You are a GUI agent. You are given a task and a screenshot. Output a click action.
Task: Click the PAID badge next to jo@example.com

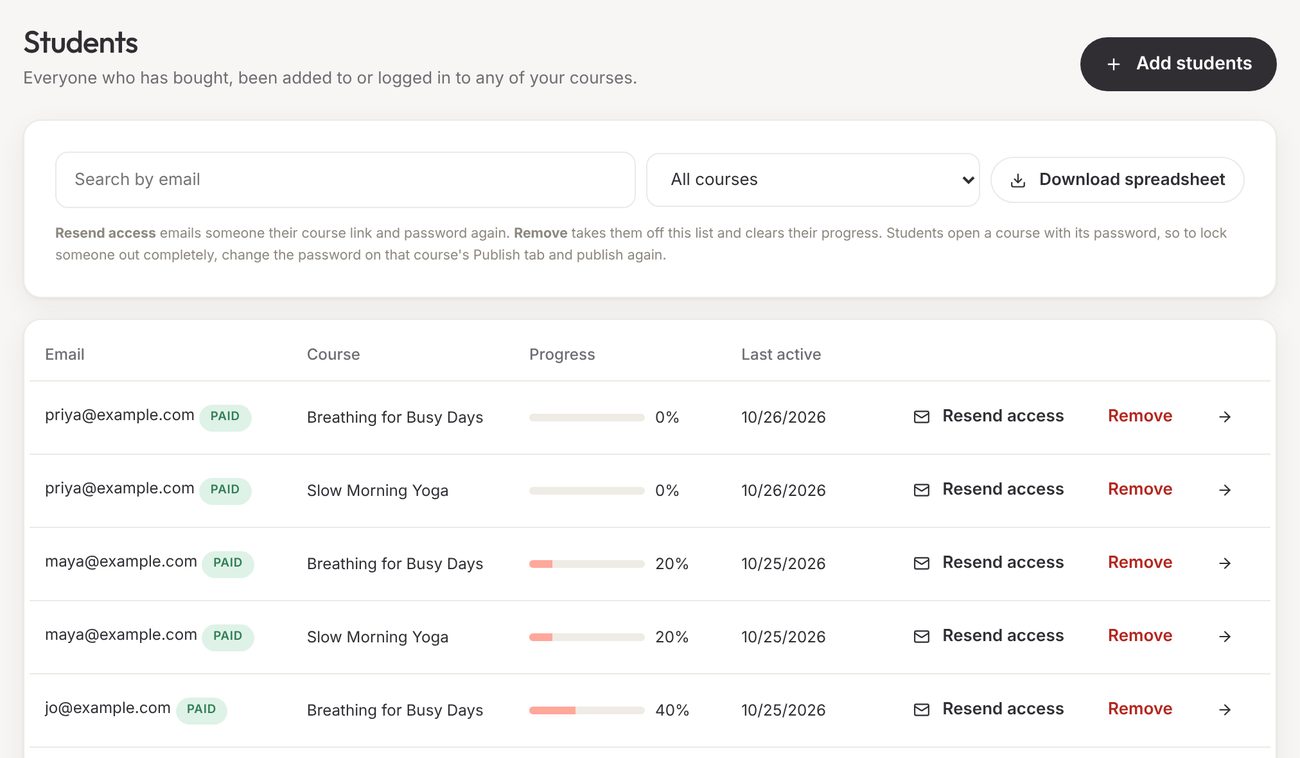click(x=201, y=710)
